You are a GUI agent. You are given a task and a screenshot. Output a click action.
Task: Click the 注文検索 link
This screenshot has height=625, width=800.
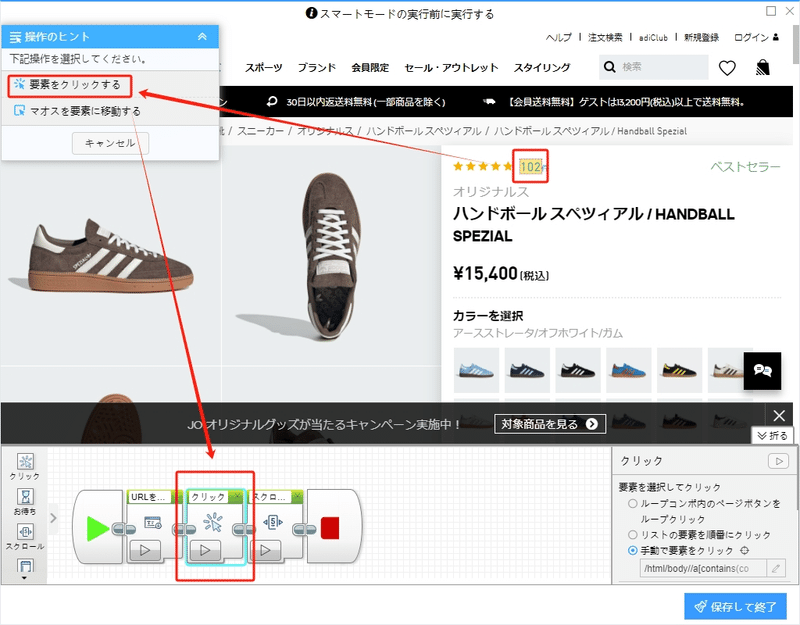[x=605, y=37]
